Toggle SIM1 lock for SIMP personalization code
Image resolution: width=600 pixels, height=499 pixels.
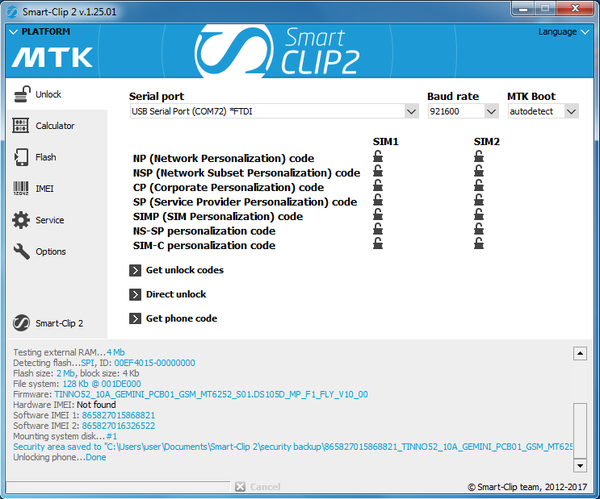378,216
